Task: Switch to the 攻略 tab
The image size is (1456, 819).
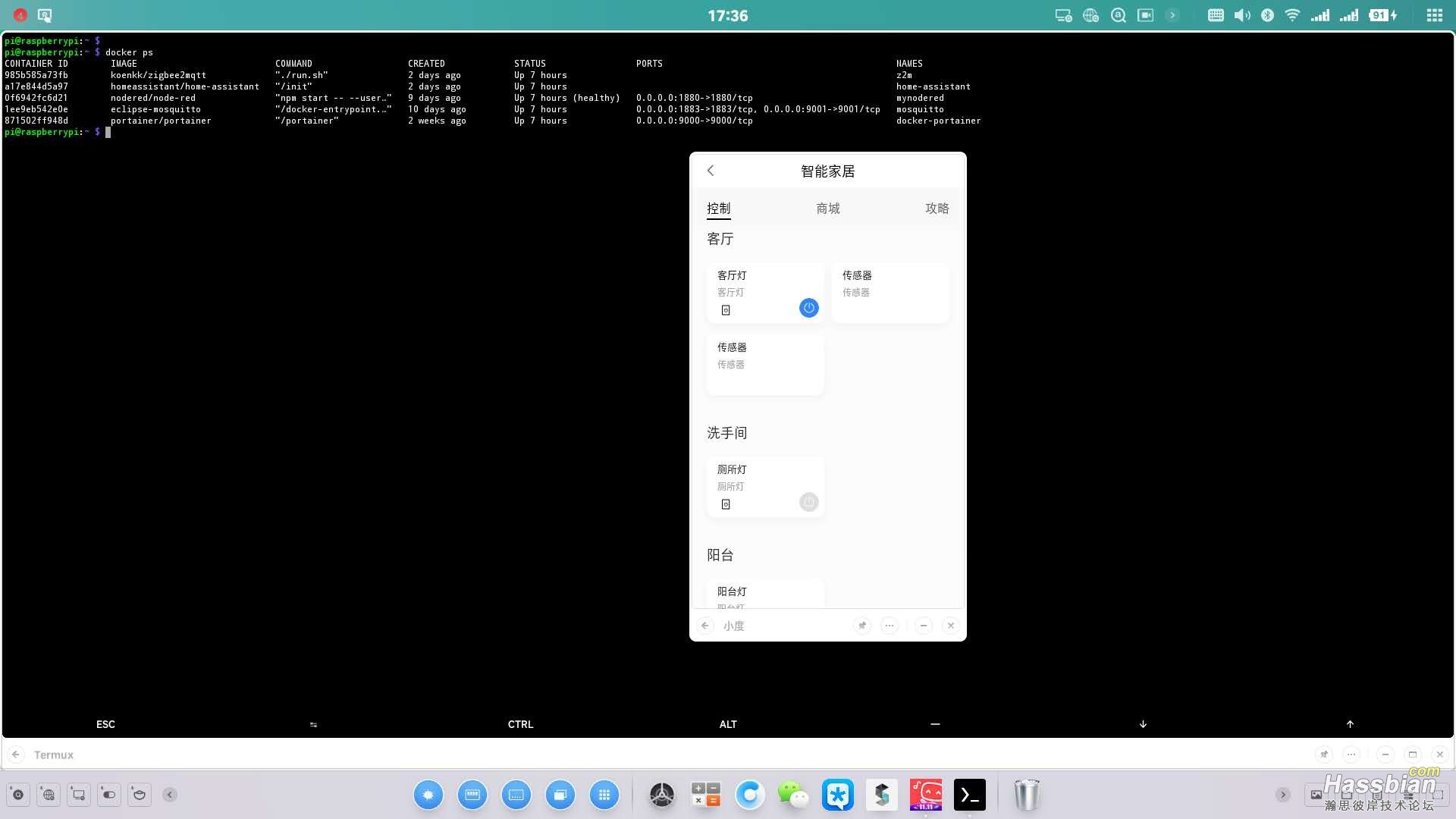Action: click(937, 209)
